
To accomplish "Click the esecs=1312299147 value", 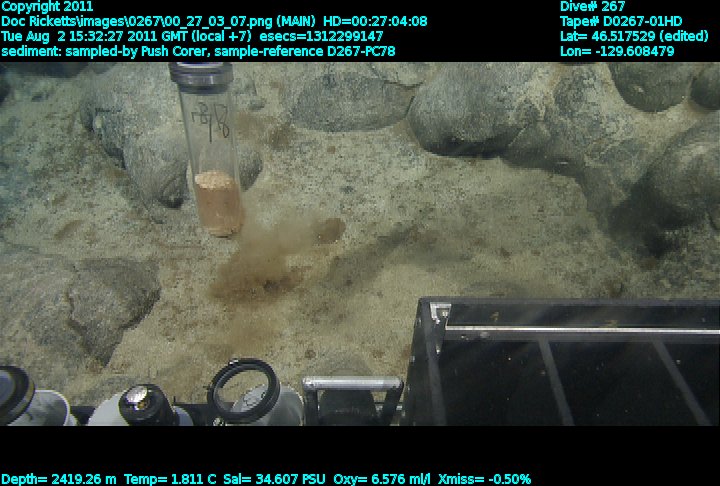I will [314, 36].
